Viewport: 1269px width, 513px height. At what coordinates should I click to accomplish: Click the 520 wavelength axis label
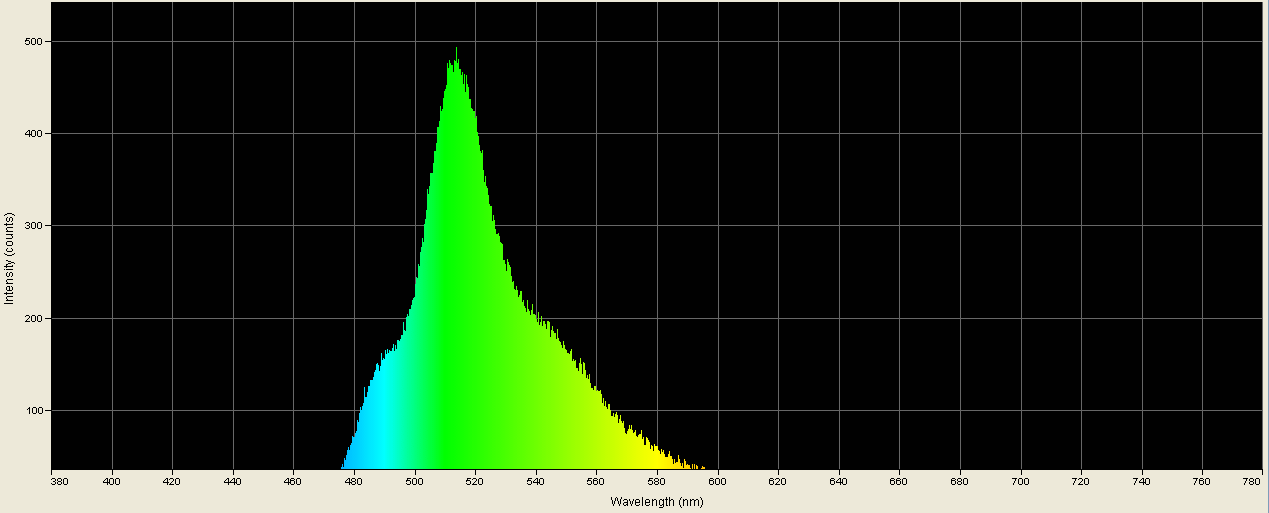tap(476, 481)
